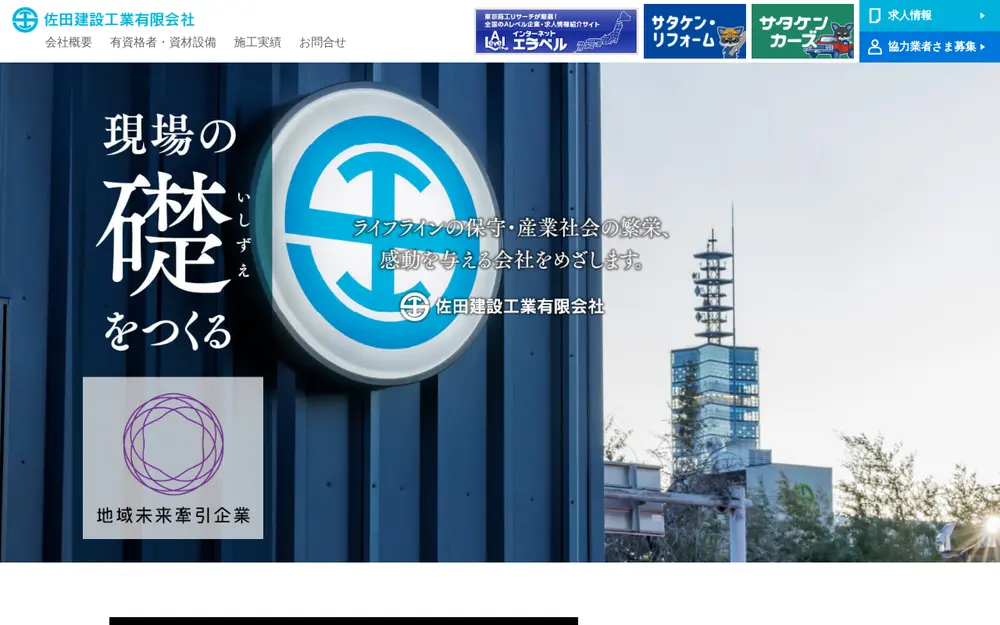Click the arrow on 協力業者さま募集 button
The height and width of the screenshot is (625, 1000).
tap(982, 47)
